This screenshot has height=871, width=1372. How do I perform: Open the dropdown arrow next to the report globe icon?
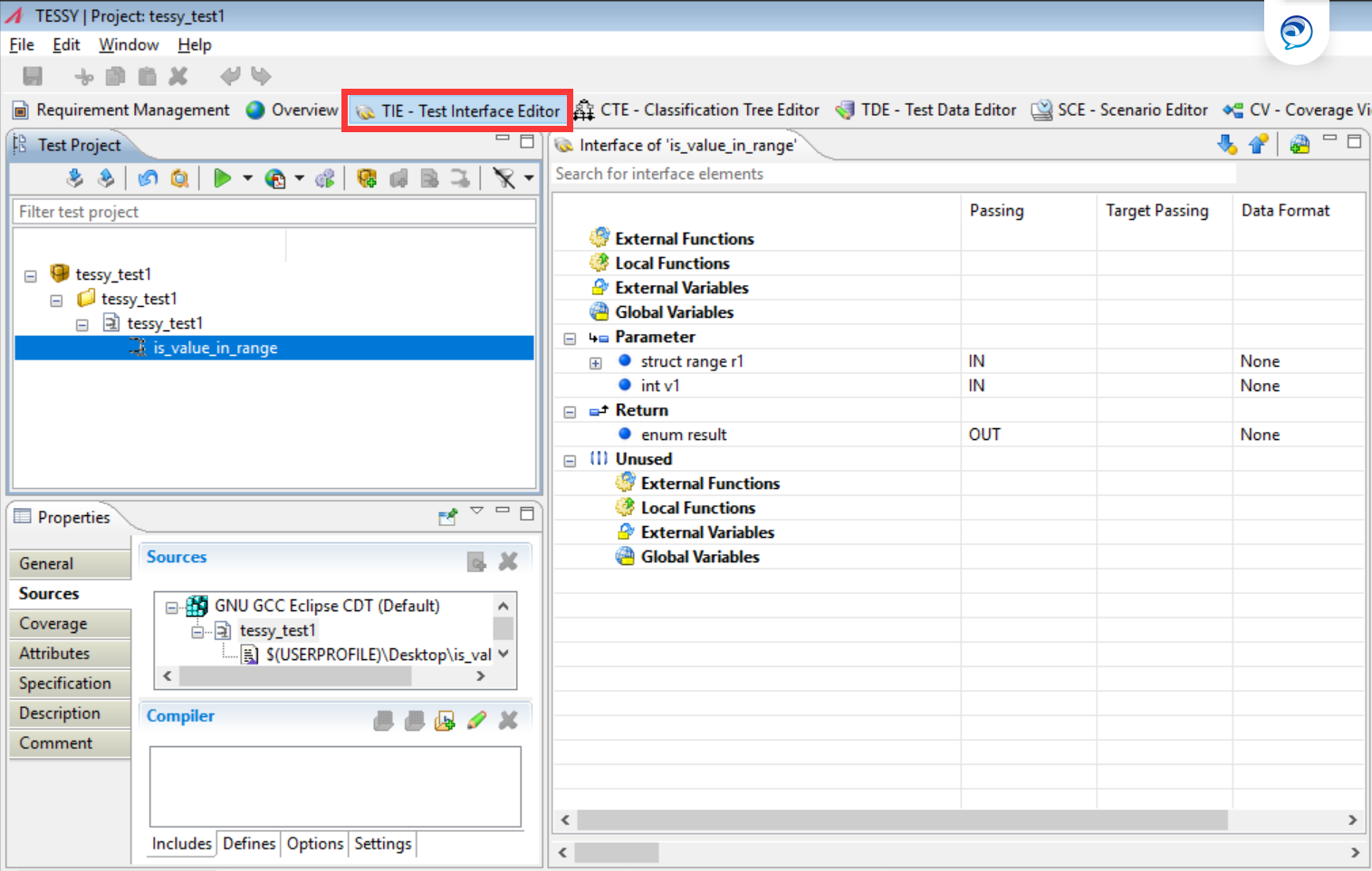(x=299, y=178)
